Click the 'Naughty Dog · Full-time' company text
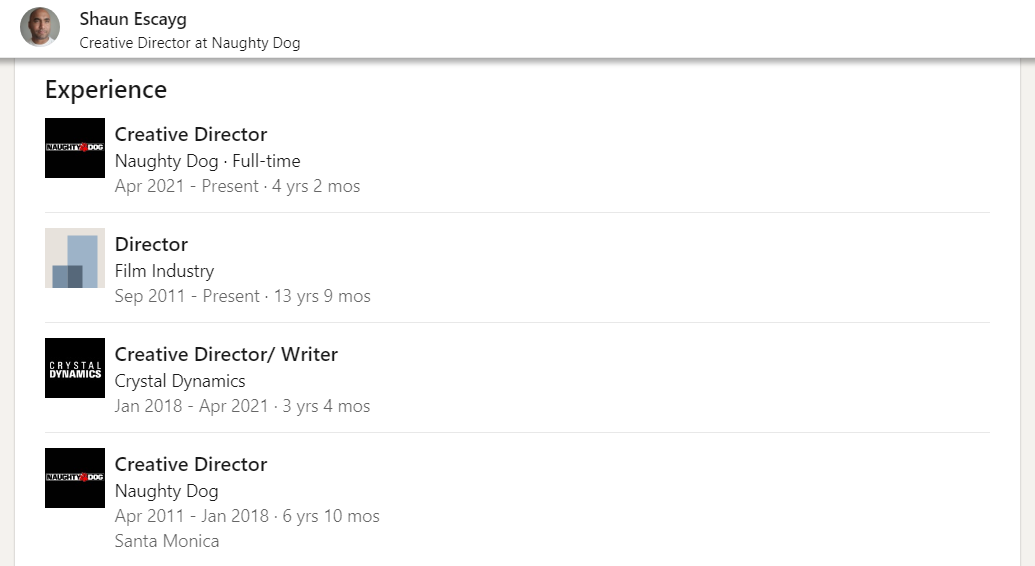1035x566 pixels. 207,161
